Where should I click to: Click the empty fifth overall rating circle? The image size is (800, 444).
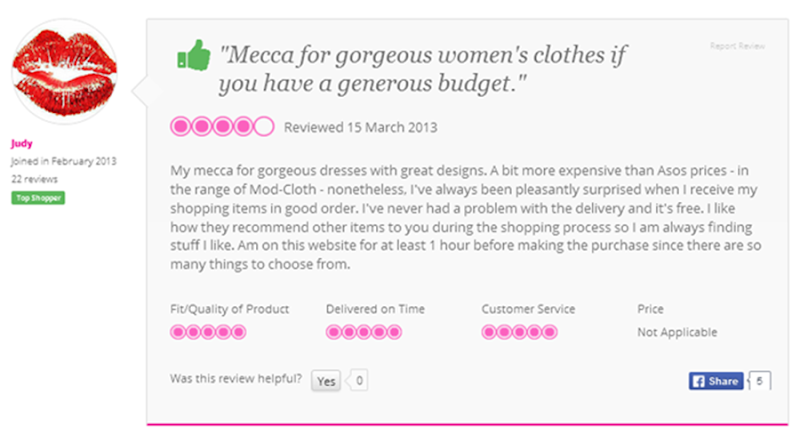coord(264,127)
